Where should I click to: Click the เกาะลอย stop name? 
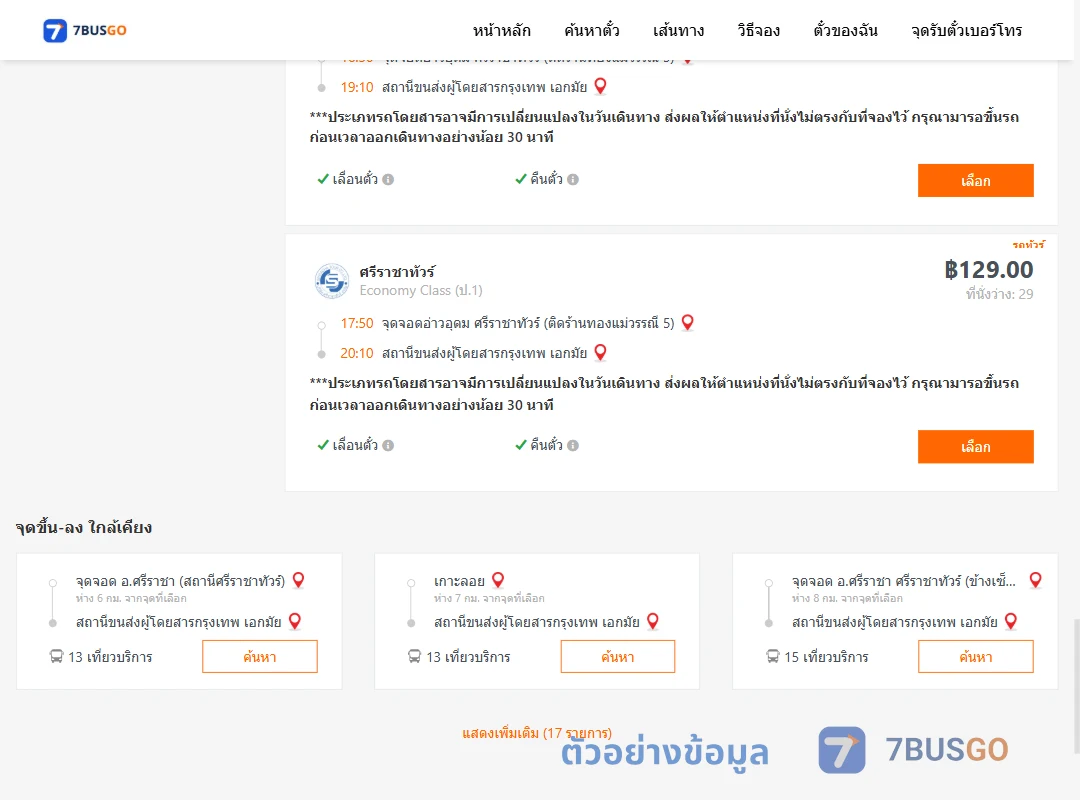click(x=459, y=581)
